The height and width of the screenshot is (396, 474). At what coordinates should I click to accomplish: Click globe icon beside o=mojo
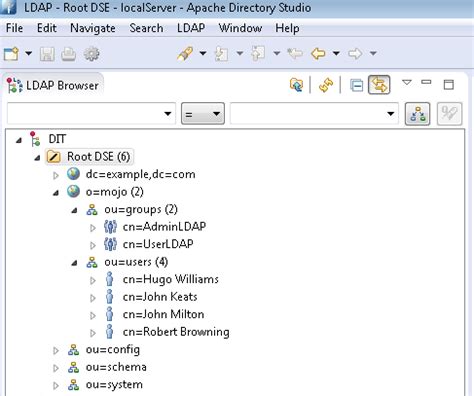click(73, 192)
